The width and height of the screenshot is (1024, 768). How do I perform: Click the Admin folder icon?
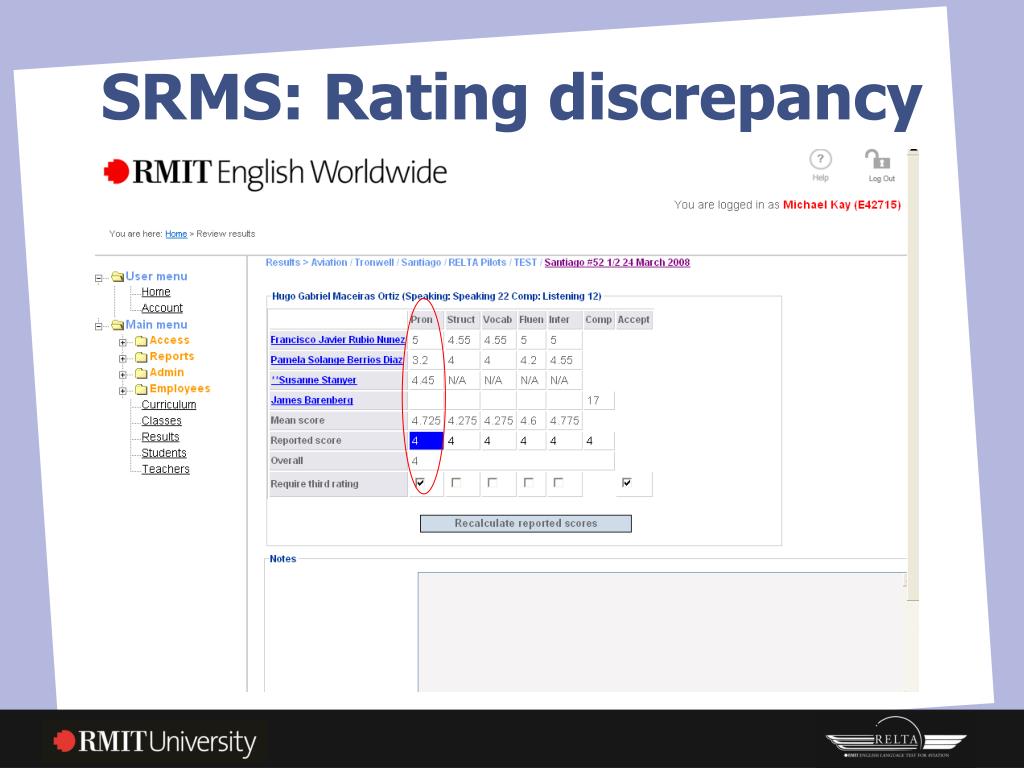point(141,373)
